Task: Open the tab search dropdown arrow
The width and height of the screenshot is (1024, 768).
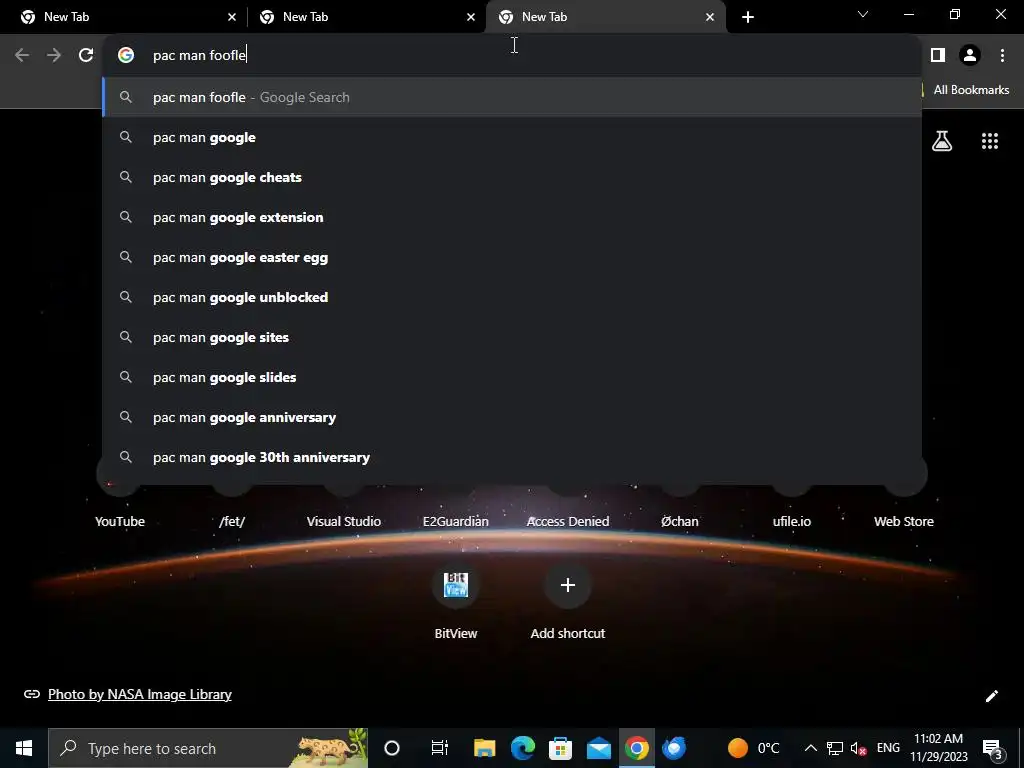Action: coord(863,14)
